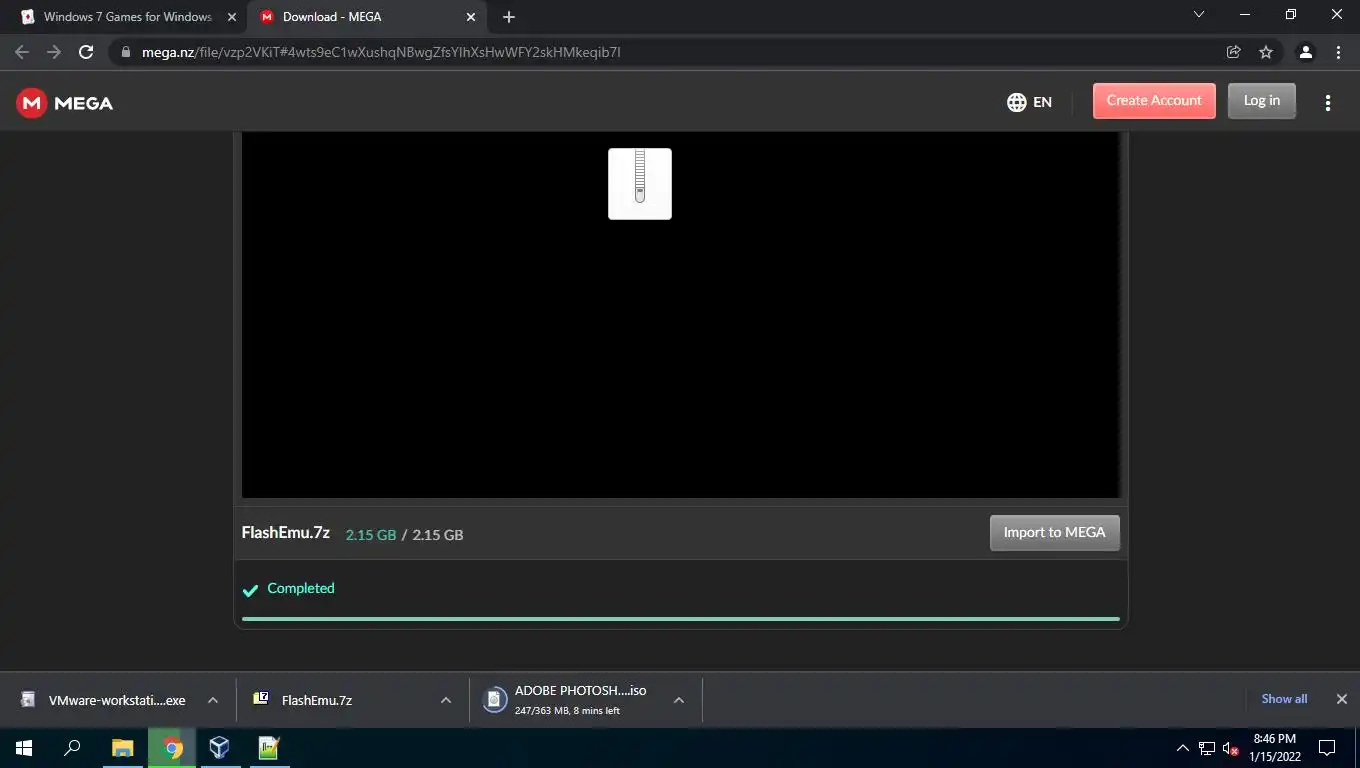The image size is (1360, 768).
Task: View site information lock icon
Action: pos(125,52)
